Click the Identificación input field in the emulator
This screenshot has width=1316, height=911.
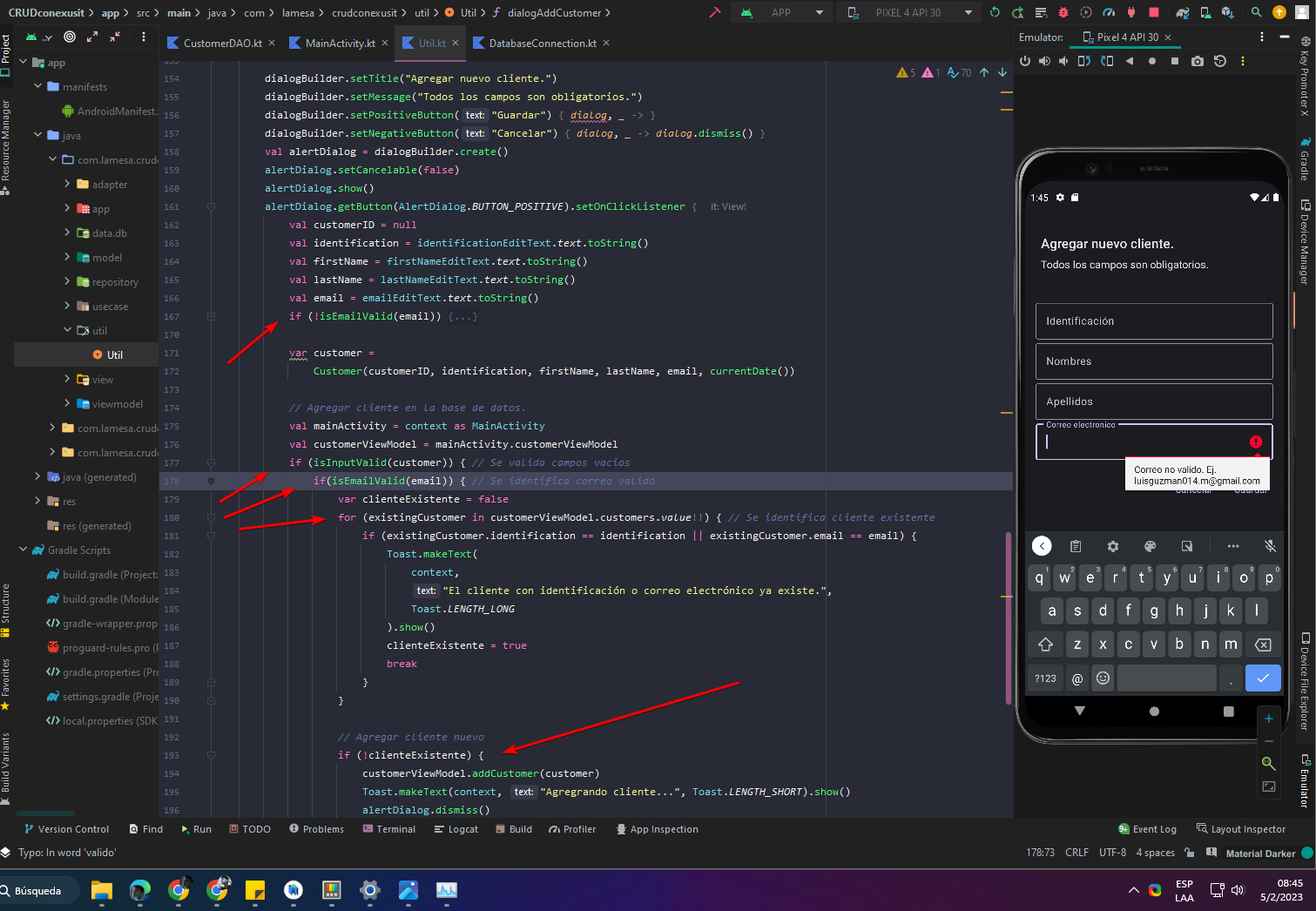click(x=1154, y=321)
